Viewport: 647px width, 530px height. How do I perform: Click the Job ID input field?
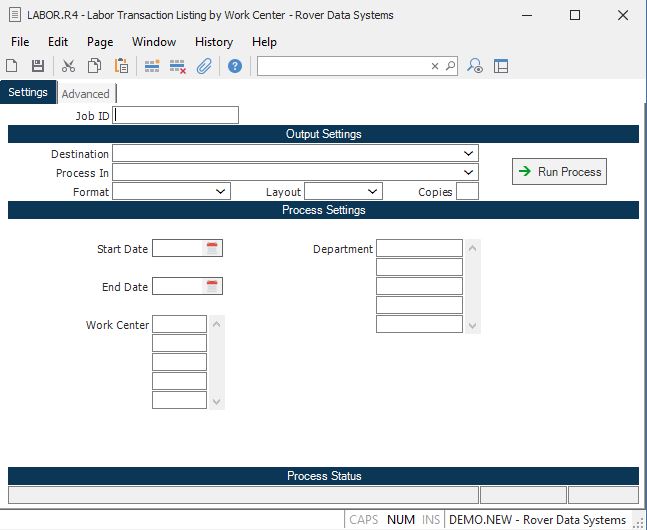click(177, 115)
